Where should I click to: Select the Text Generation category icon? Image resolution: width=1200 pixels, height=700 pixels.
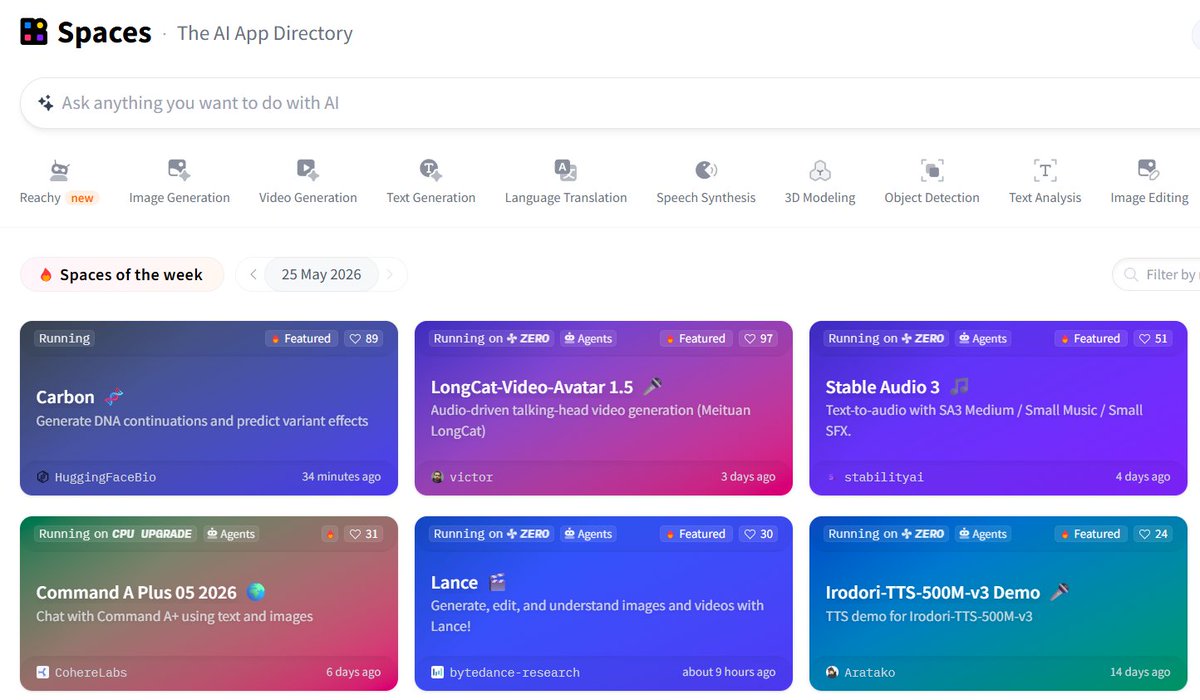click(431, 170)
